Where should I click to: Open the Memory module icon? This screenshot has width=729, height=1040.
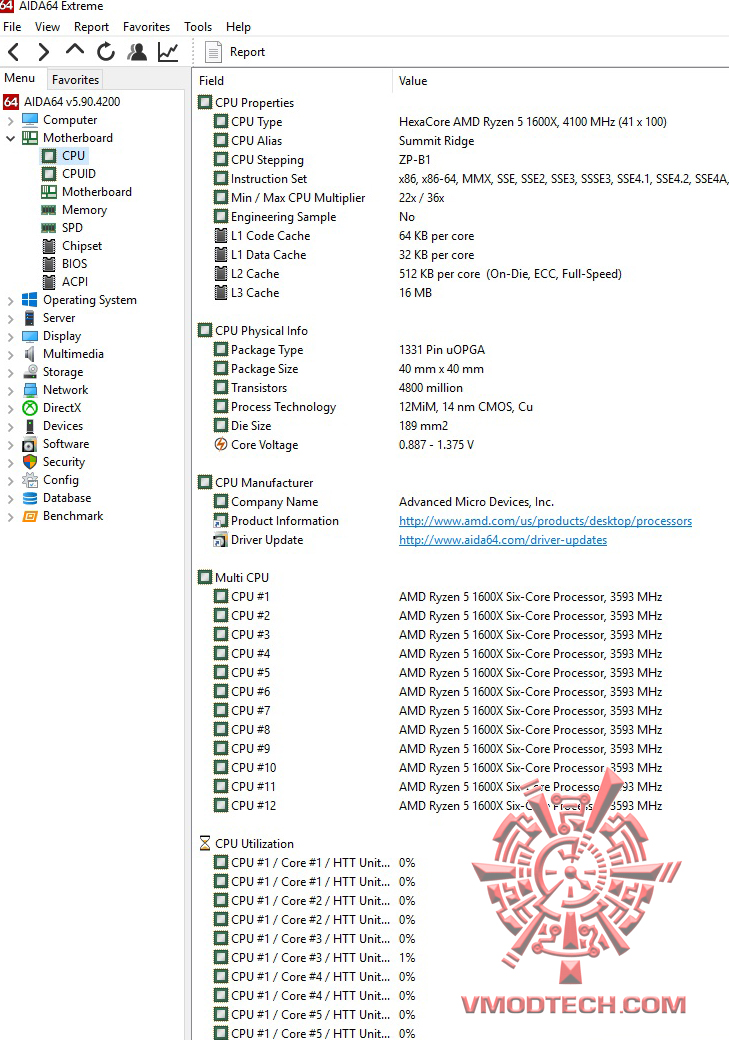[49, 210]
